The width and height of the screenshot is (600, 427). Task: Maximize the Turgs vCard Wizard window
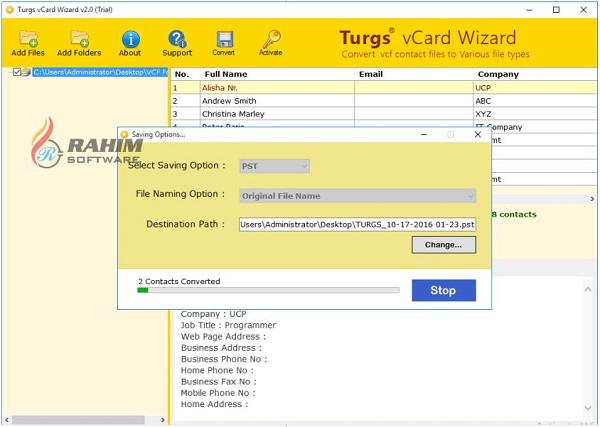(556, 10)
